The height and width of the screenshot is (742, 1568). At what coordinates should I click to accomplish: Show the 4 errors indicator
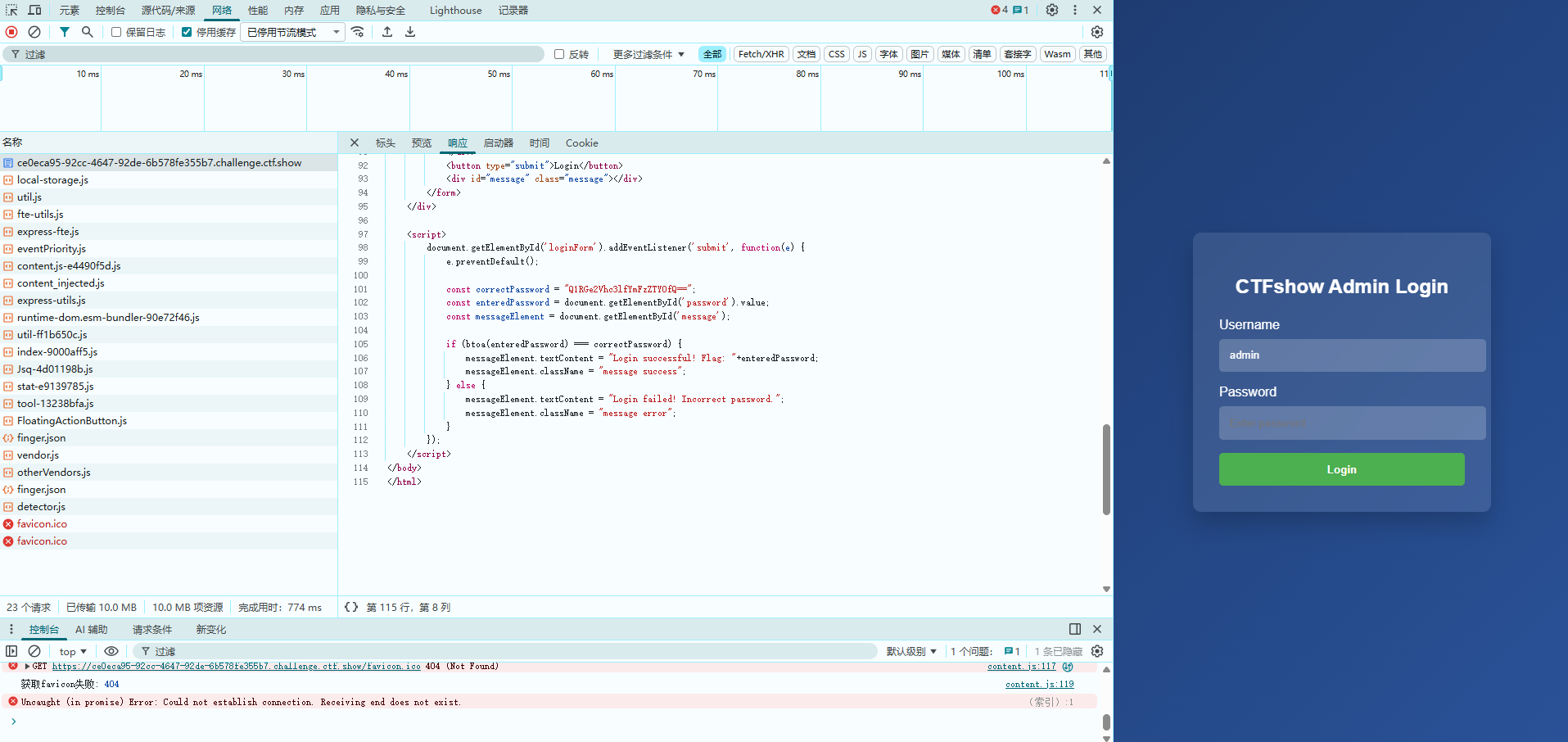[x=999, y=10]
